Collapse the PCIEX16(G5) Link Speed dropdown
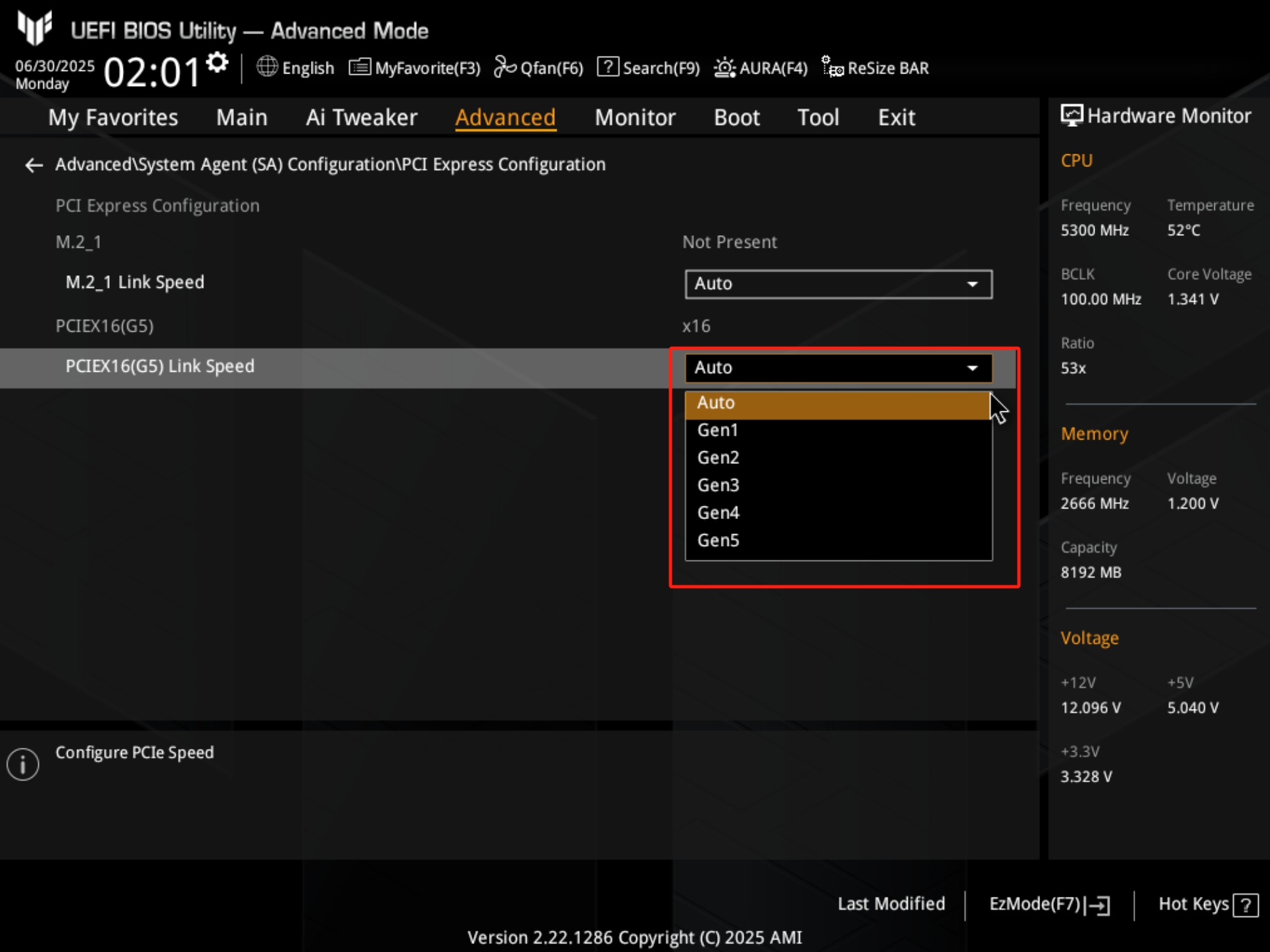Image resolution: width=1270 pixels, height=952 pixels. click(838, 368)
